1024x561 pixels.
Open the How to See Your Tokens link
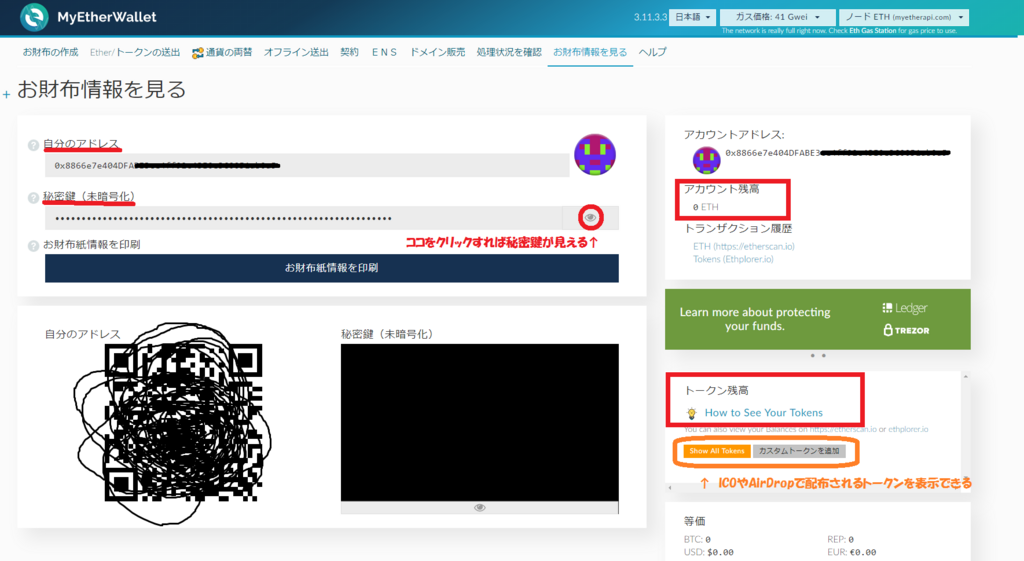763,413
